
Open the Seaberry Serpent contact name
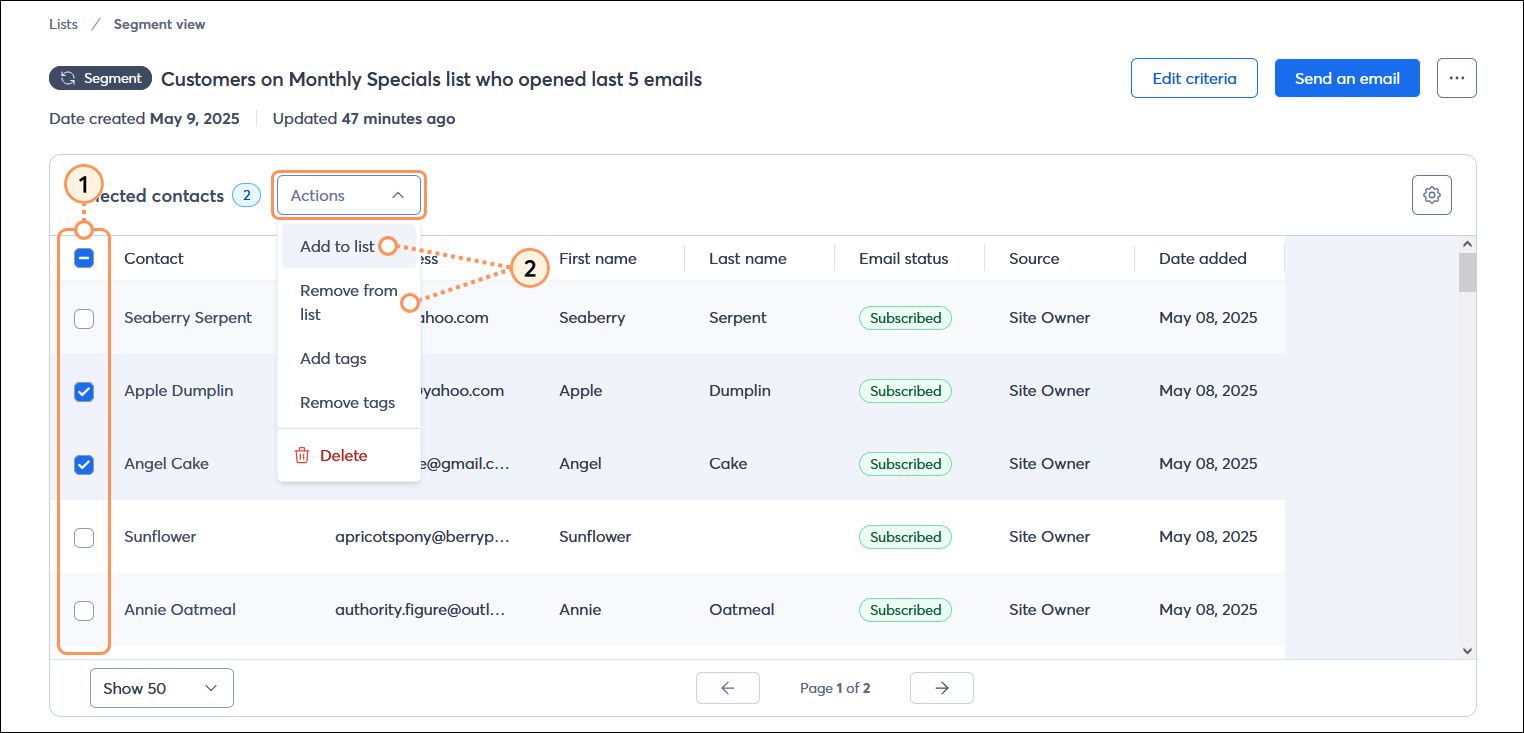pos(188,318)
